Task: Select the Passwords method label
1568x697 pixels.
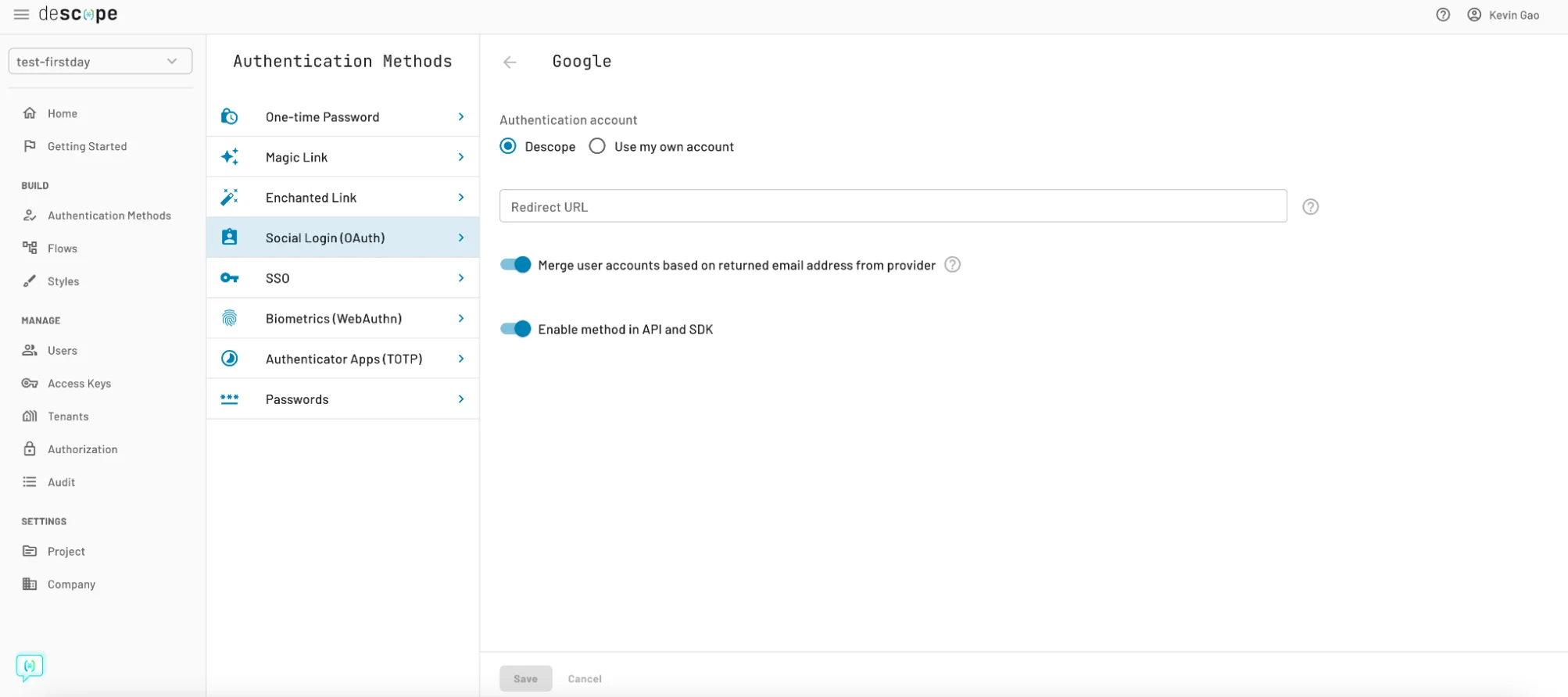Action: [x=297, y=399]
